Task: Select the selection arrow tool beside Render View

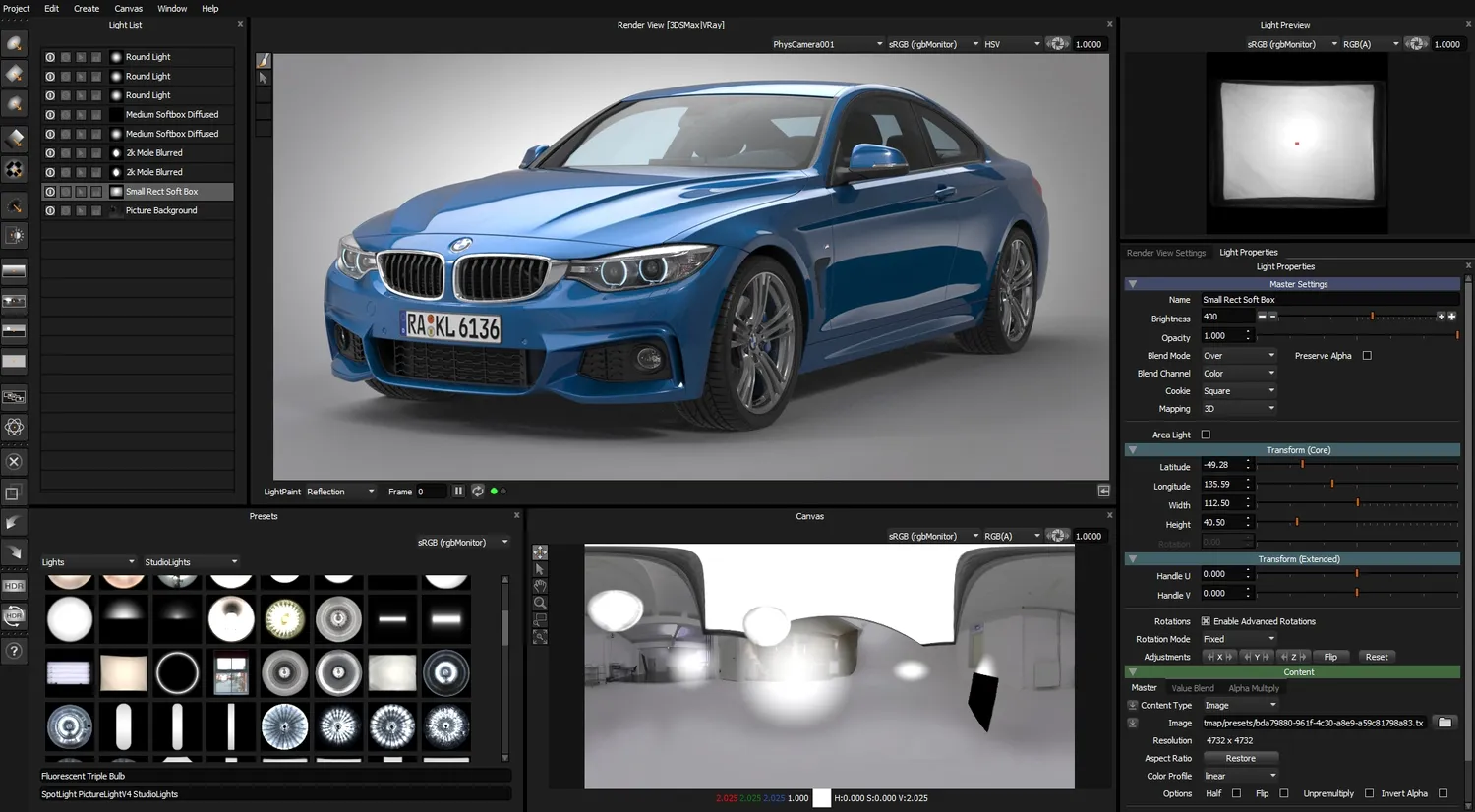Action: [264, 77]
